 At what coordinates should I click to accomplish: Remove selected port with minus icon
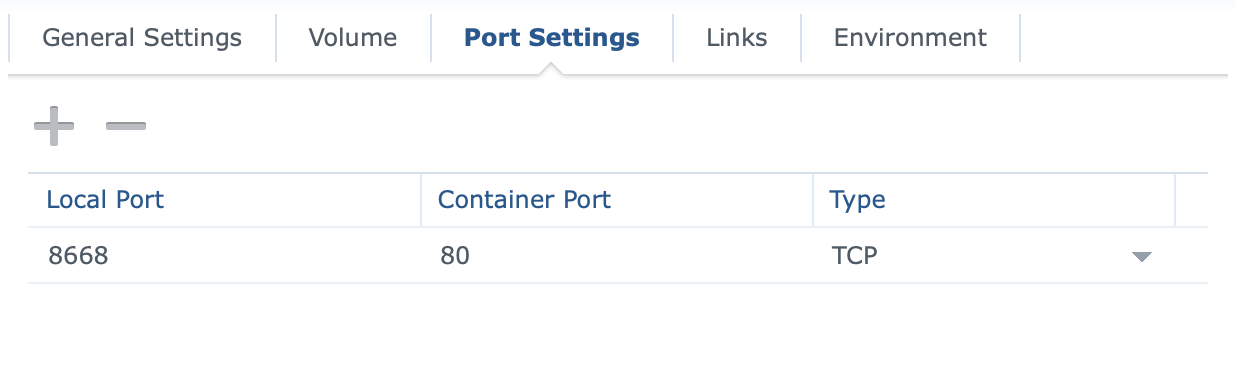point(126,126)
